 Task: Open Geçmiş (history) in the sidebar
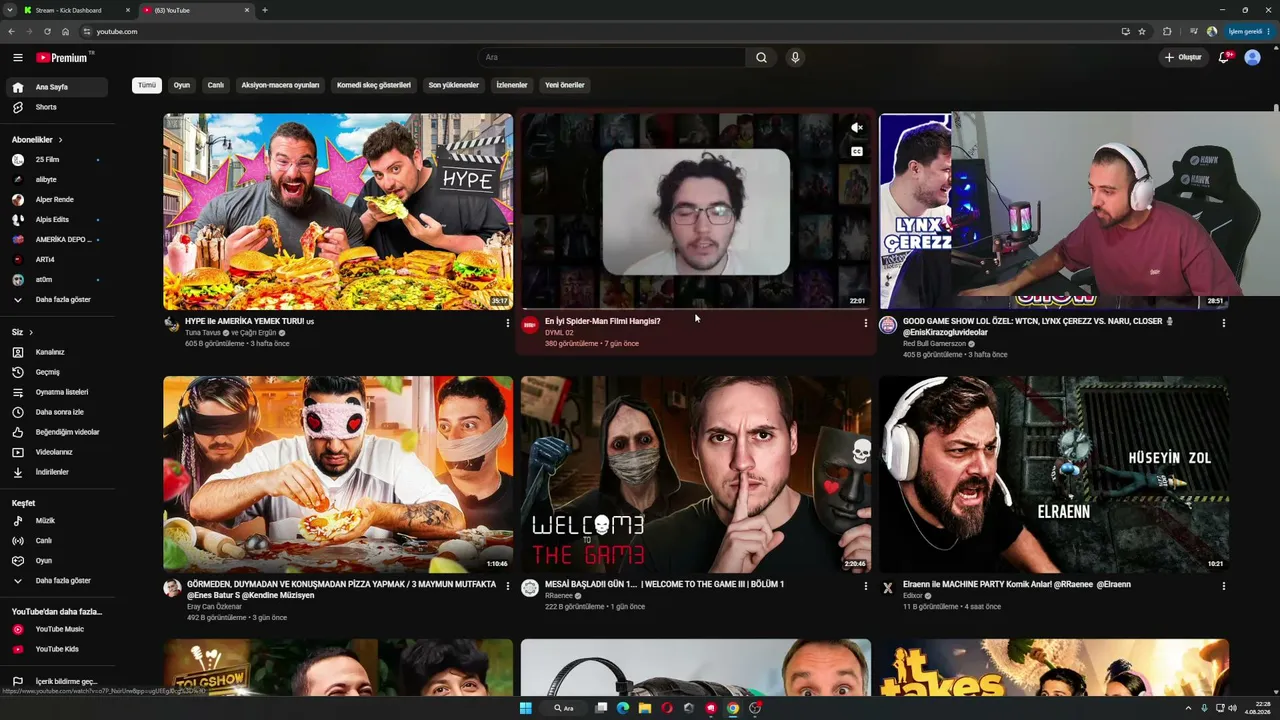click(x=58, y=372)
